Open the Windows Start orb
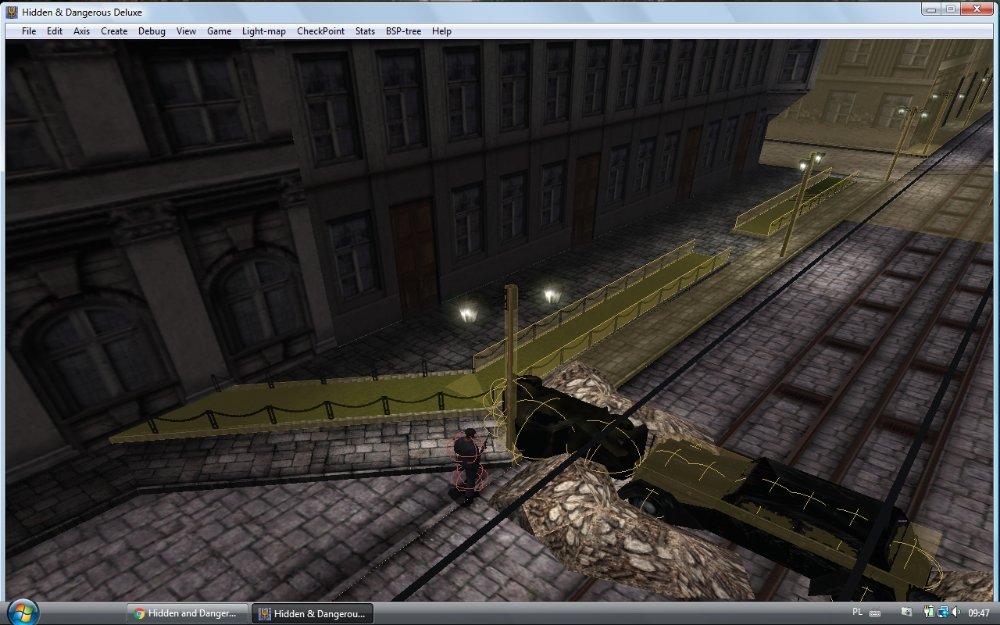Viewport: 1000px width, 625px height. [23, 612]
